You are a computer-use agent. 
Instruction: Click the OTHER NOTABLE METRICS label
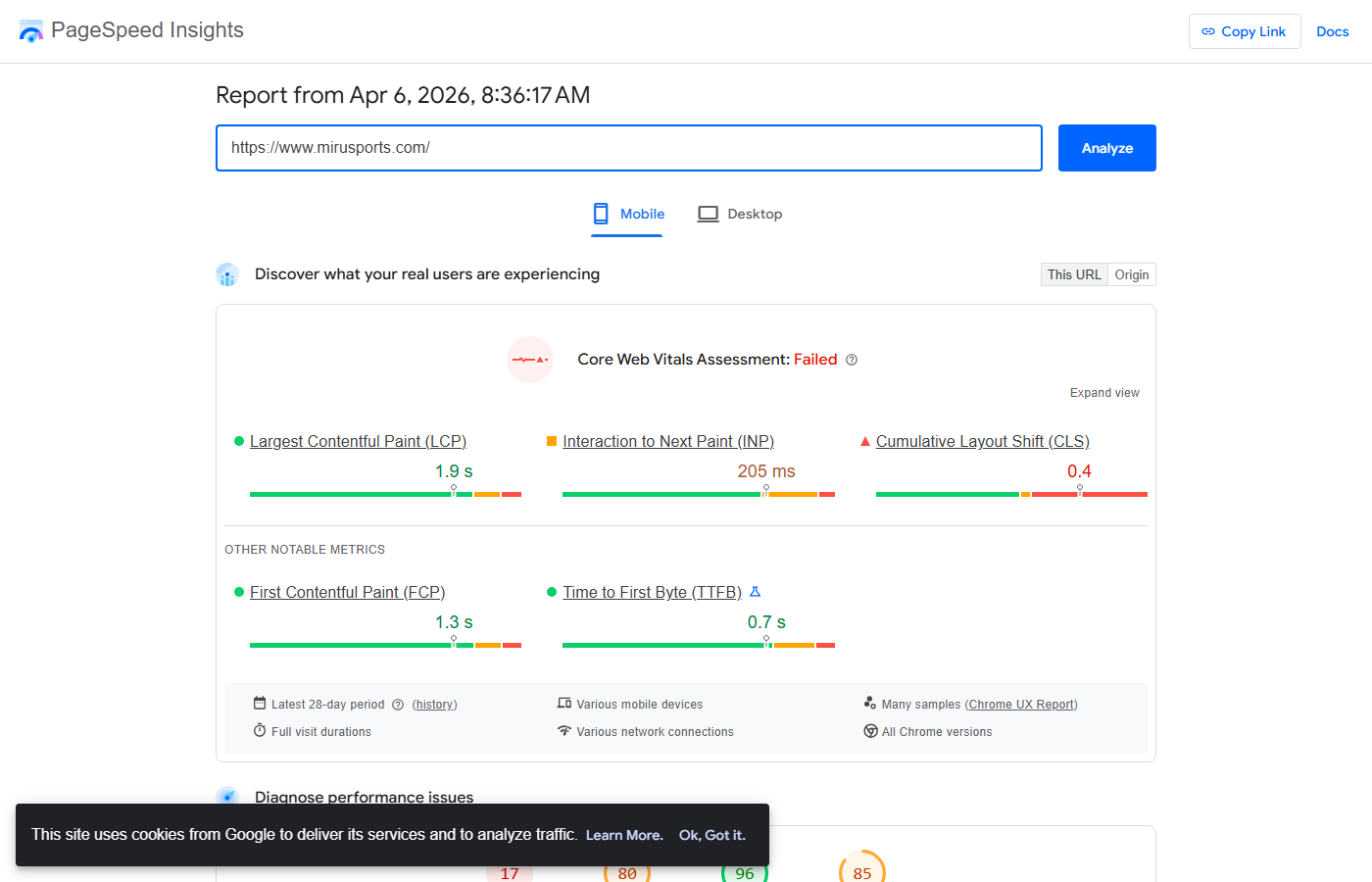click(305, 550)
